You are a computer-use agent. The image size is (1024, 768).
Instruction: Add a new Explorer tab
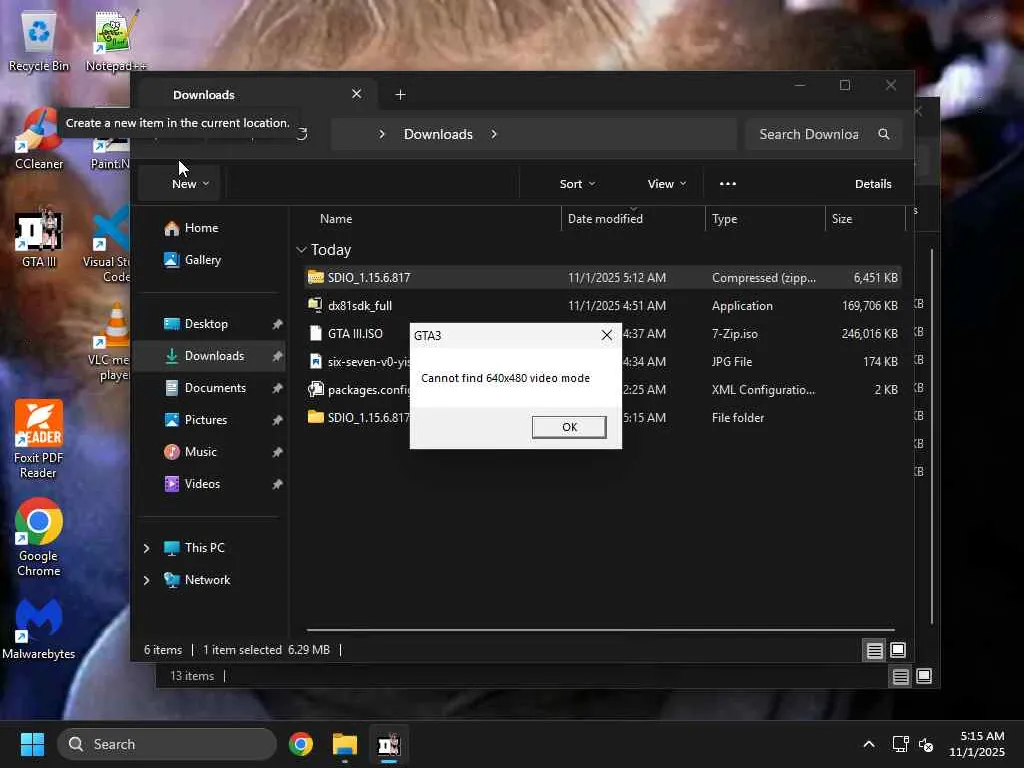click(x=400, y=95)
